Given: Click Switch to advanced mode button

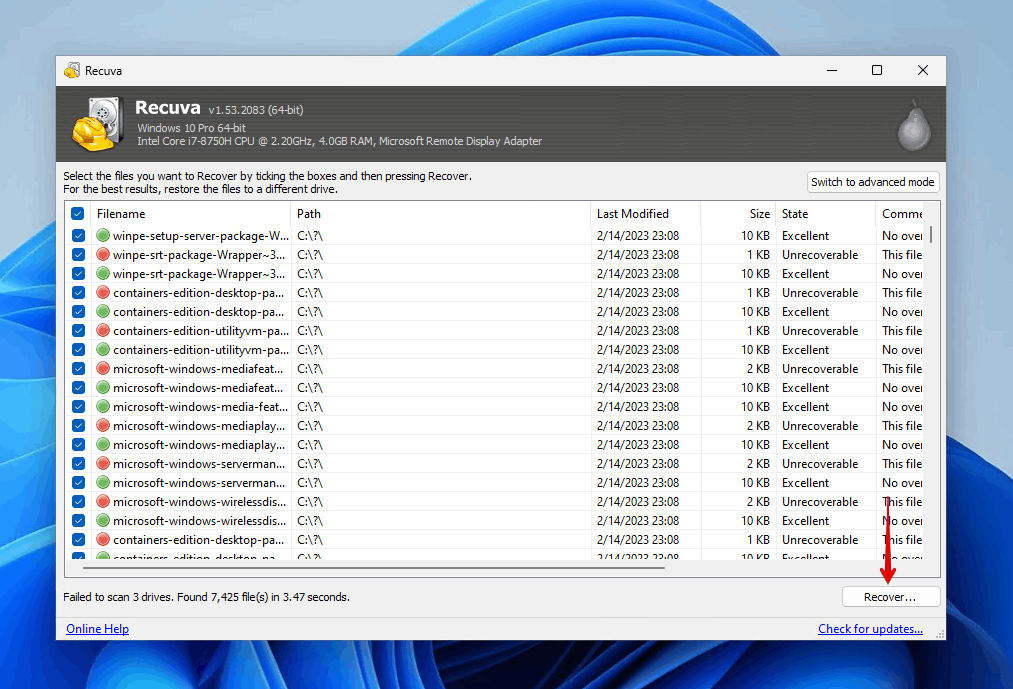Looking at the screenshot, I should click(873, 182).
